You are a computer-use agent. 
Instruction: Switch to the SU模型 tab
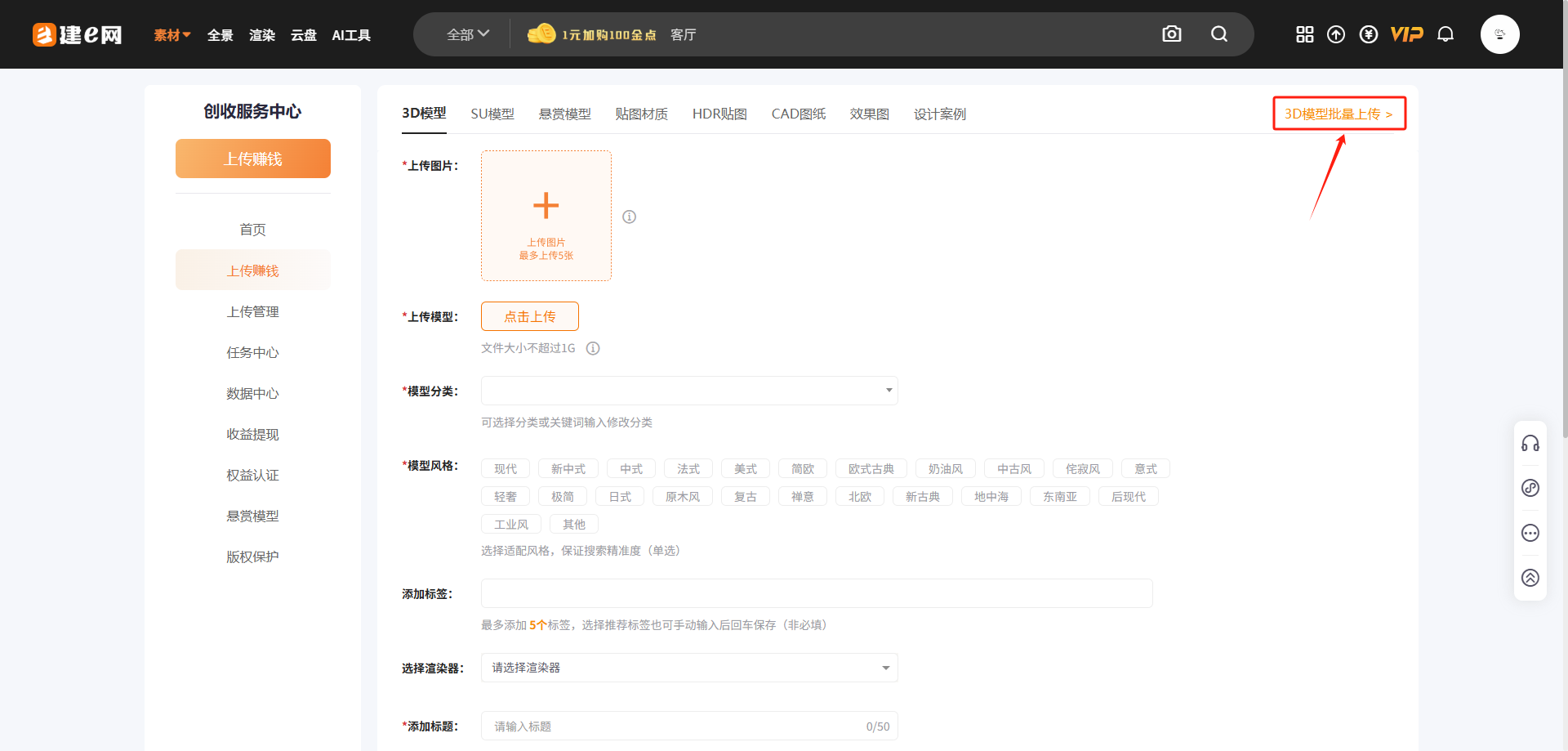coord(492,114)
